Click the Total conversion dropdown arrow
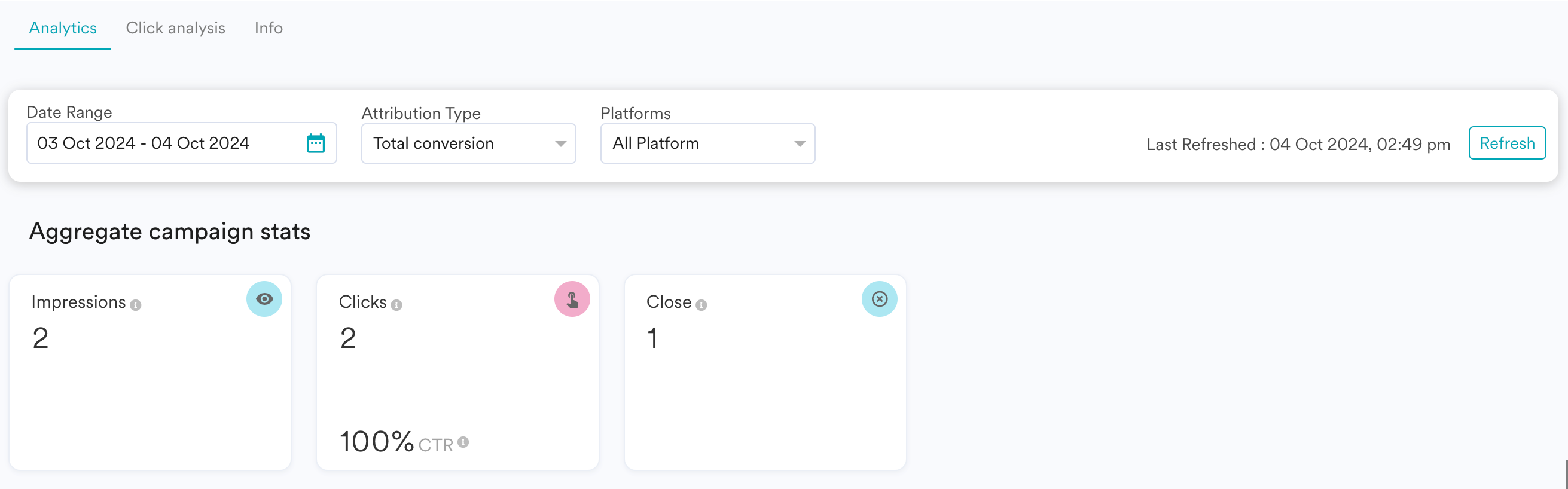 pyautogui.click(x=560, y=144)
